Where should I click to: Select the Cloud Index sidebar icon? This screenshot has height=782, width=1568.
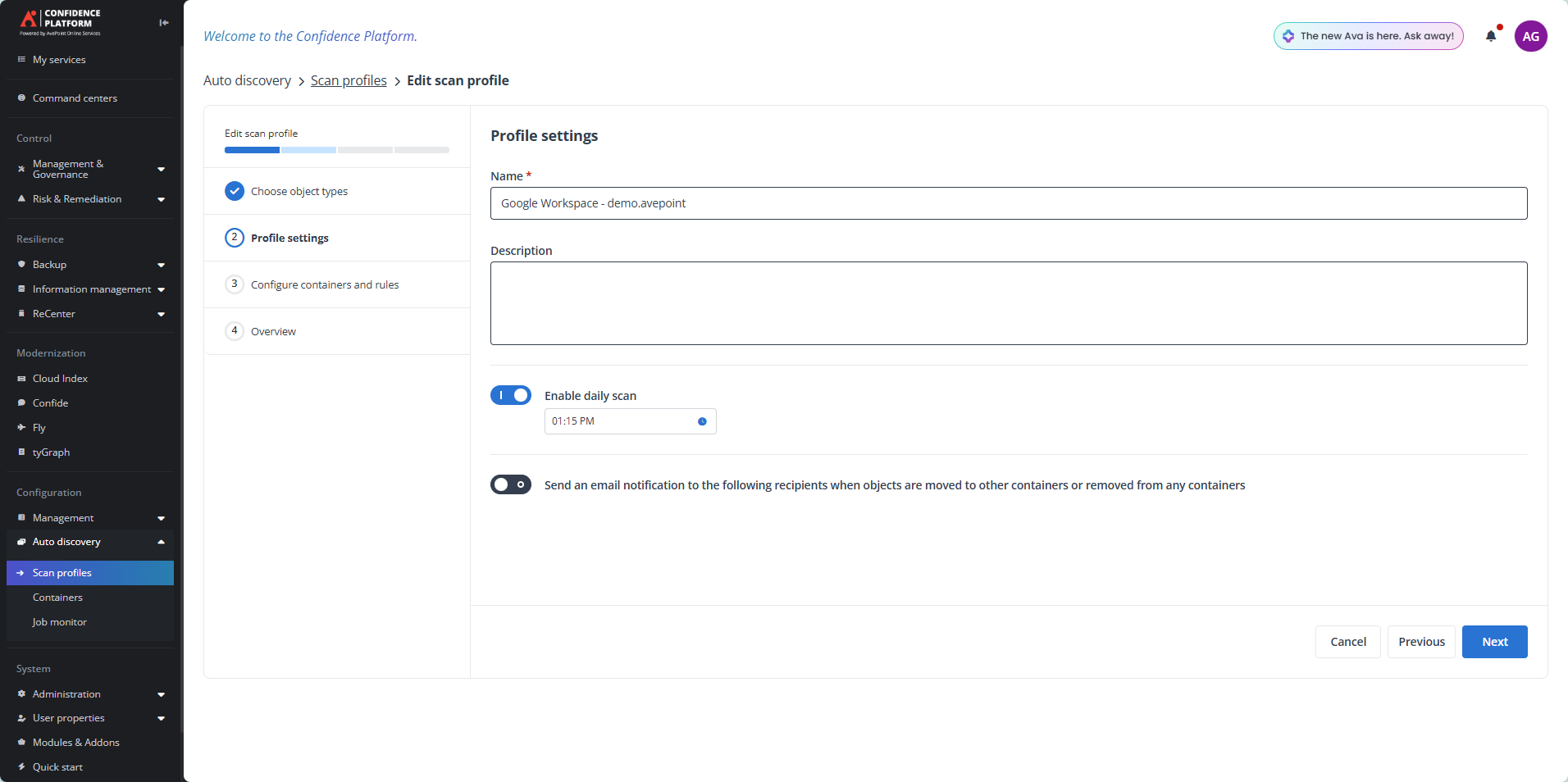point(21,378)
